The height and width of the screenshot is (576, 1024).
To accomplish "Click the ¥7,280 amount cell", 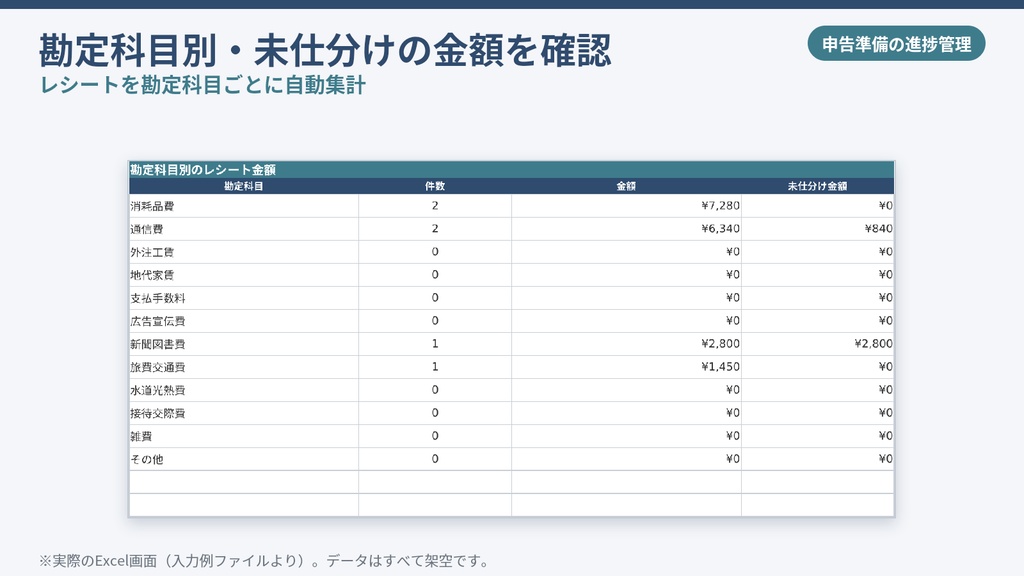I will coord(626,206).
